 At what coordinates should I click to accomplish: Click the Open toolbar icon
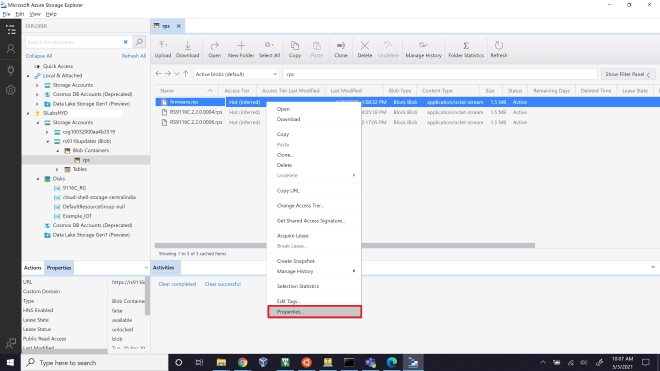[214, 49]
